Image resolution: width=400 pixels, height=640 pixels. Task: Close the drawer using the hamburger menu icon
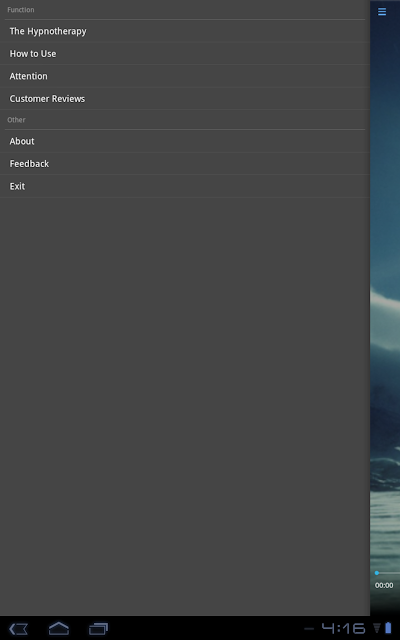pos(382,11)
